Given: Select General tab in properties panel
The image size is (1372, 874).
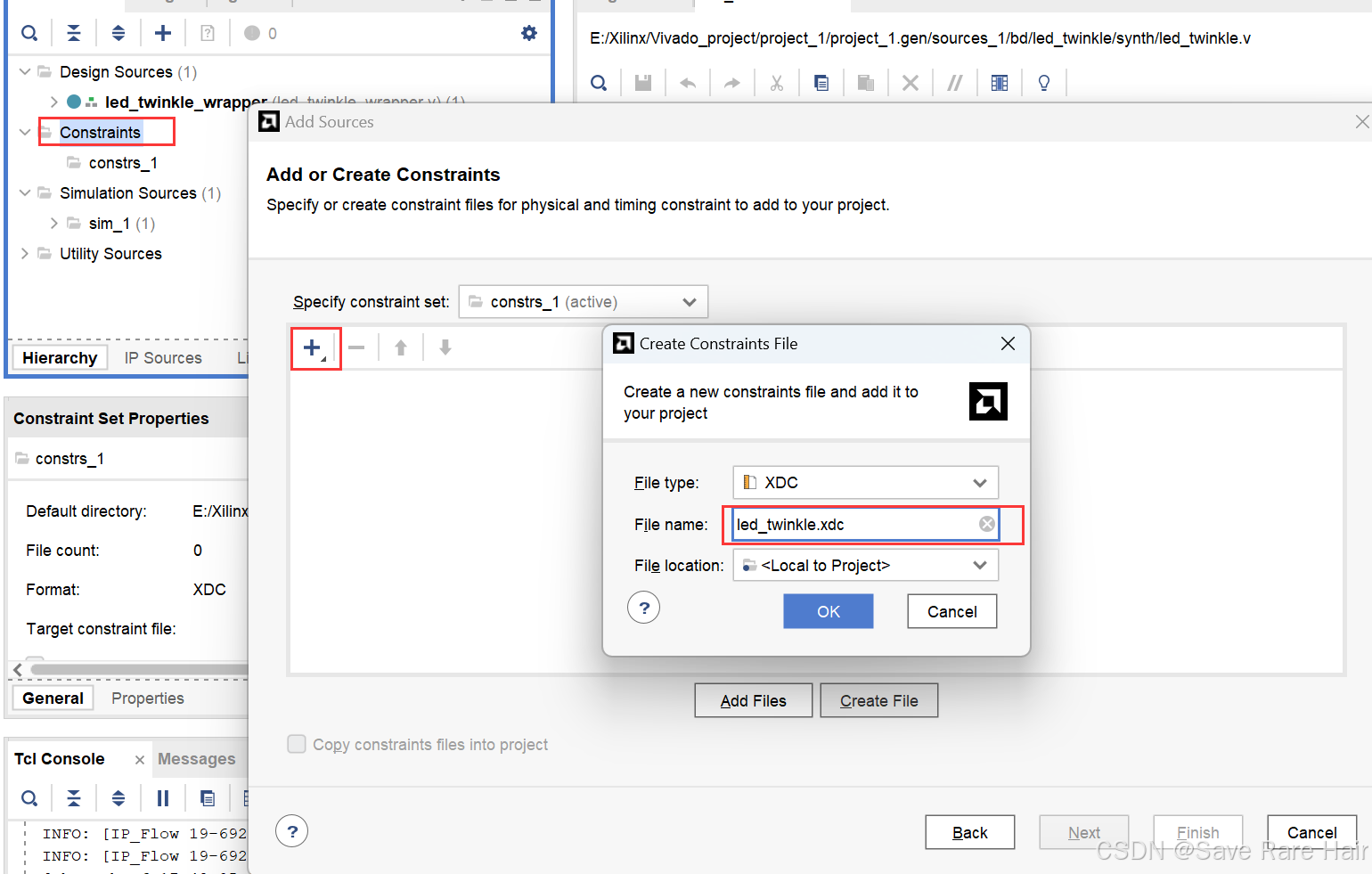Looking at the screenshot, I should (x=53, y=698).
